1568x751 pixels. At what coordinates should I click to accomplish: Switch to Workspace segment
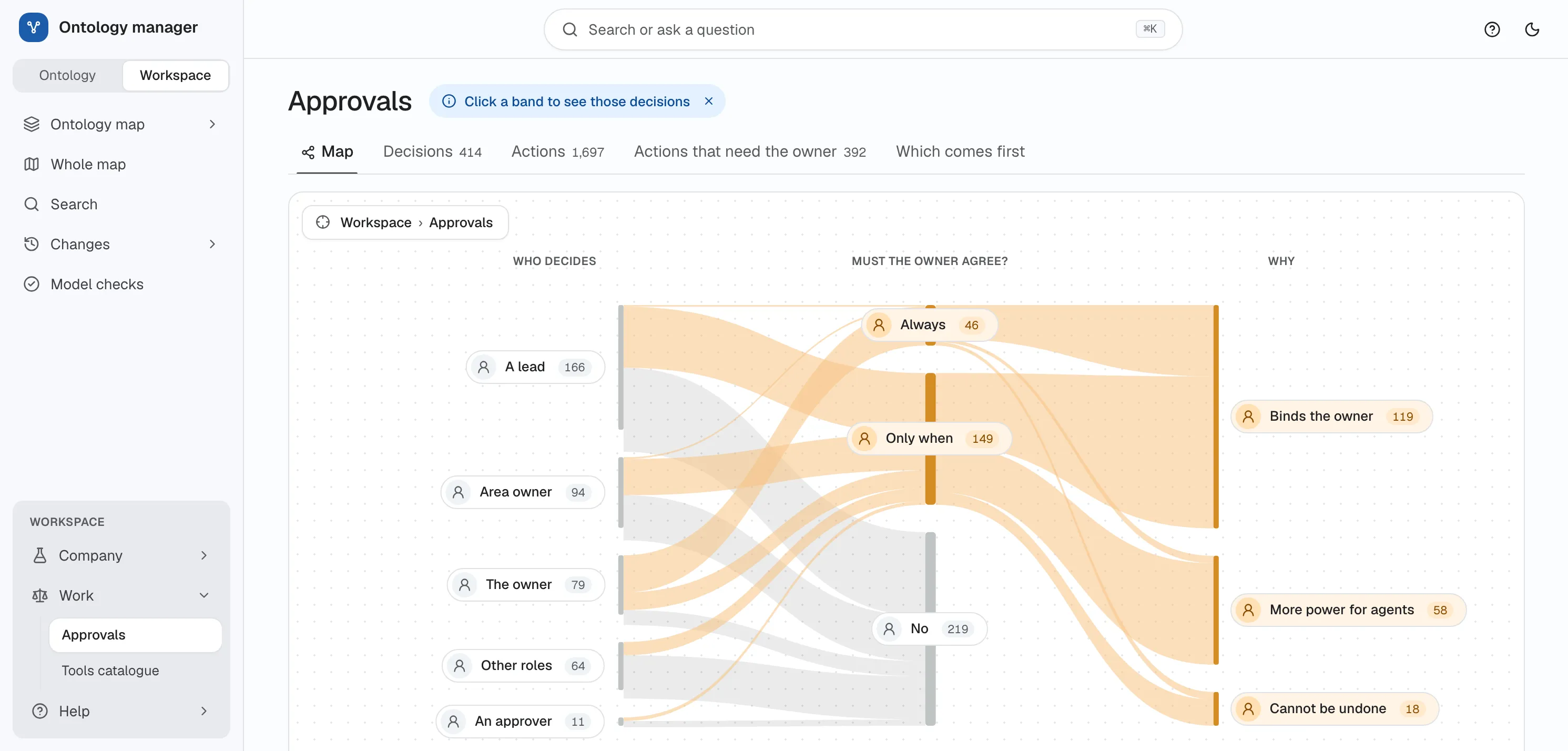tap(175, 75)
